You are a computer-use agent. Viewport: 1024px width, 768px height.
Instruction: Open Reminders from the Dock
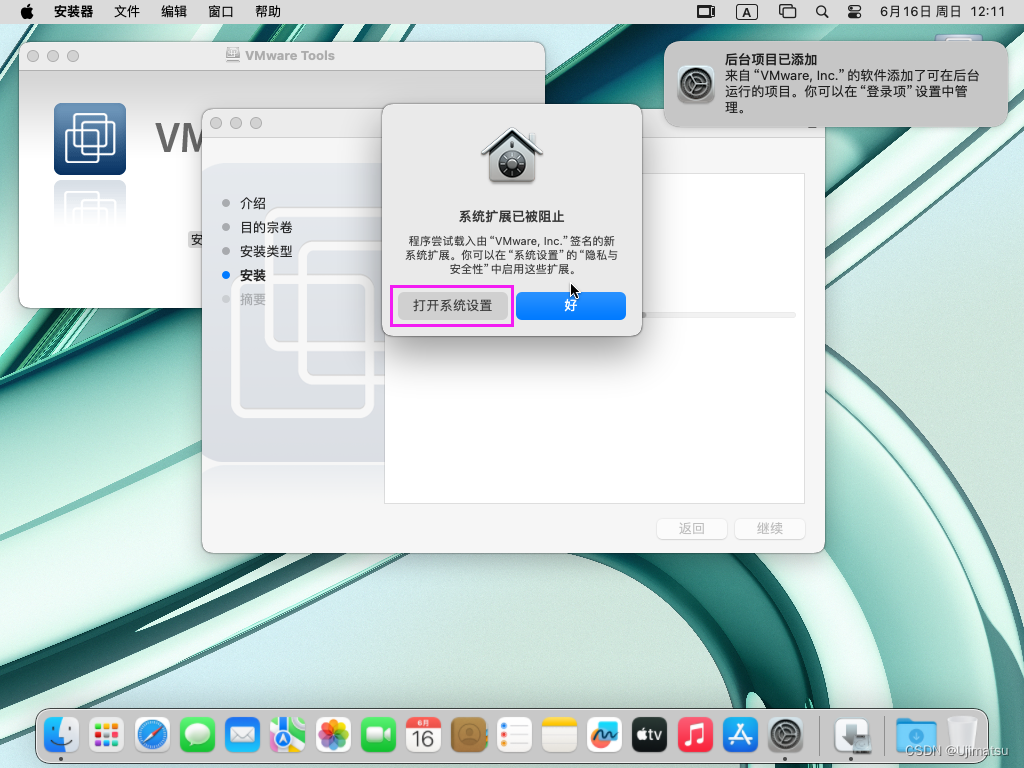[514, 735]
